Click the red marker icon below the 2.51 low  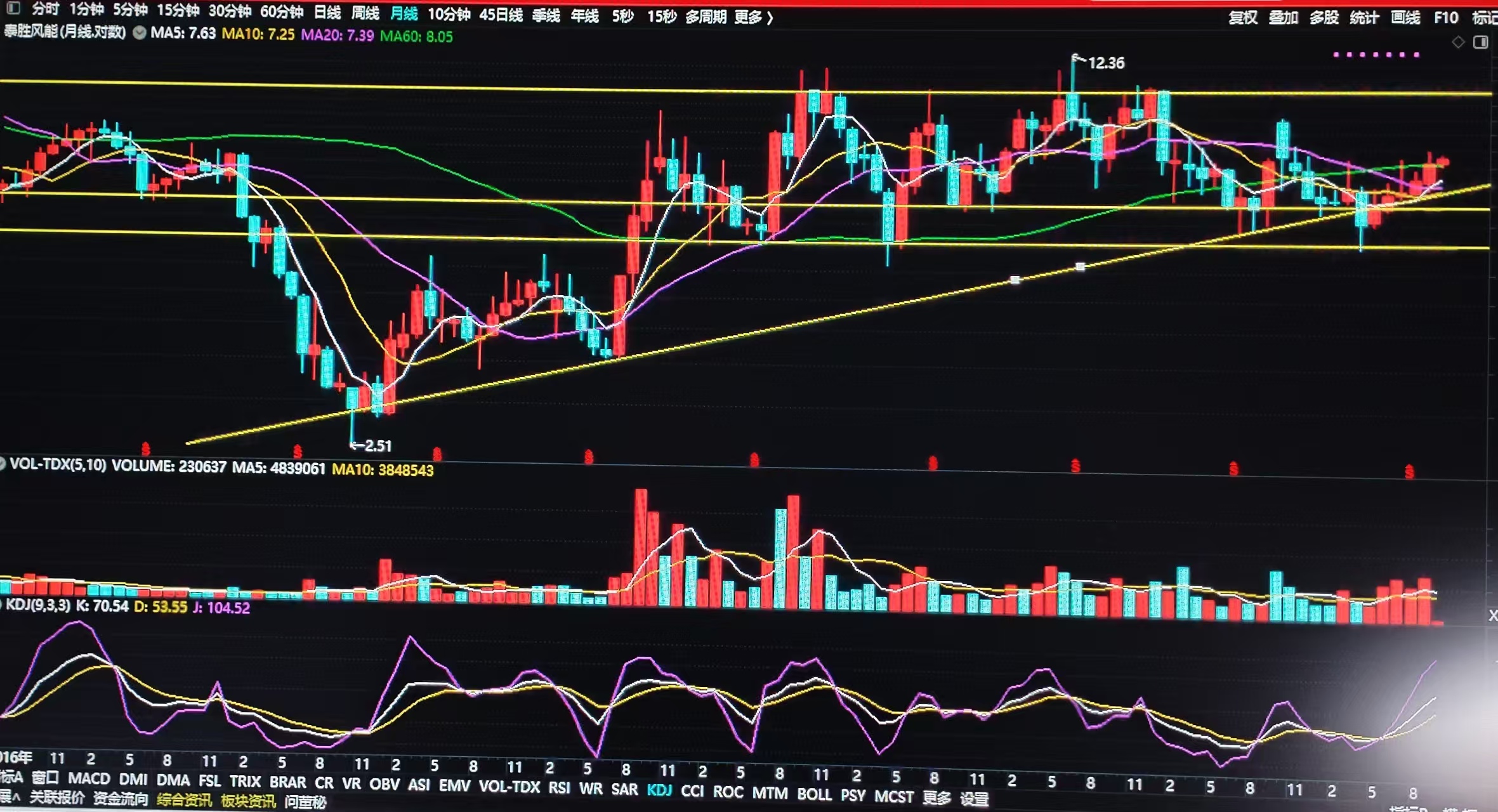pyautogui.click(x=437, y=454)
